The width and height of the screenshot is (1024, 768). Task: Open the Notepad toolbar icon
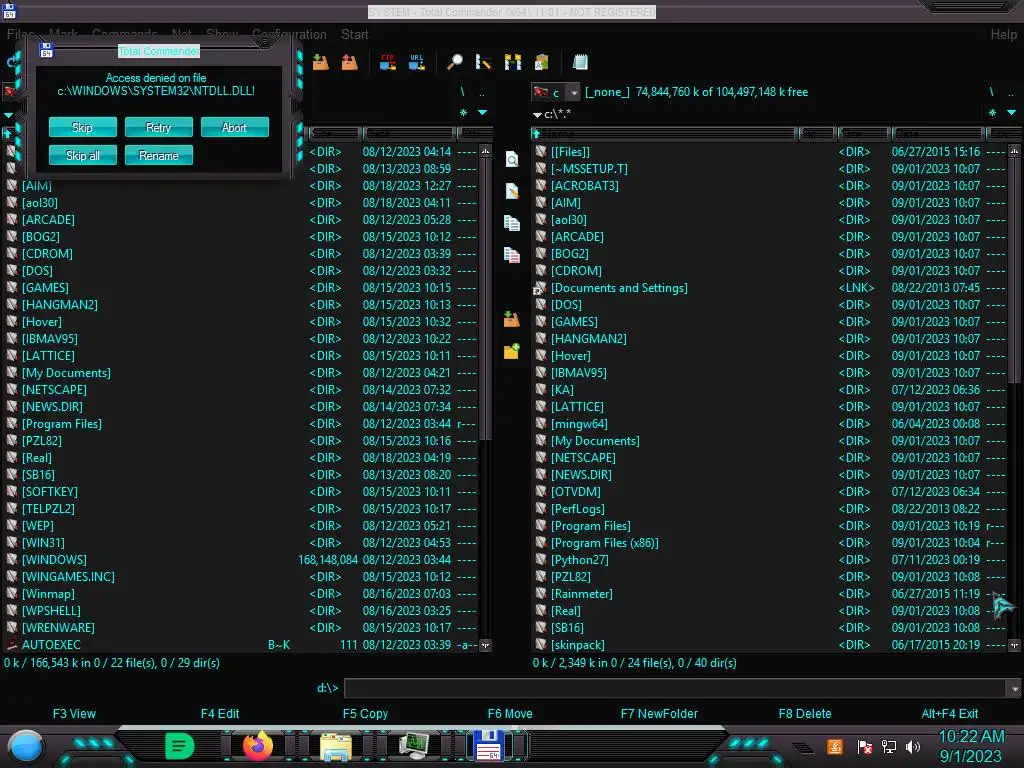coord(580,62)
